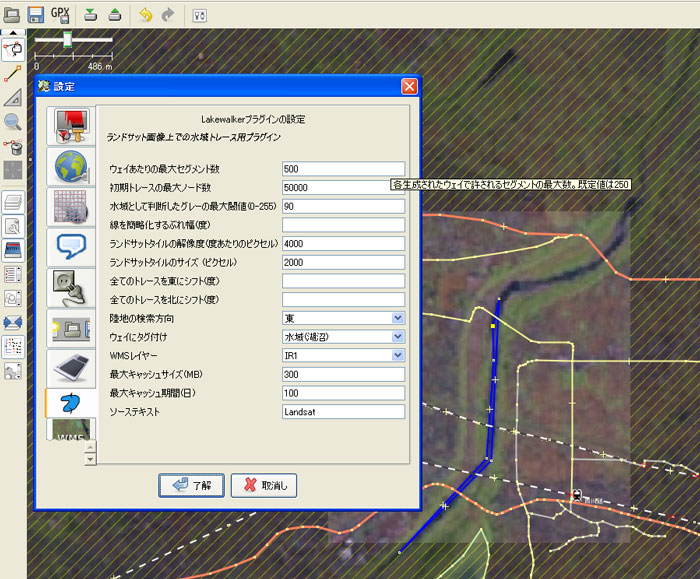The width and height of the screenshot is (700, 579).
Task: Toggle the dotted list validator panel
Action: 13,346
